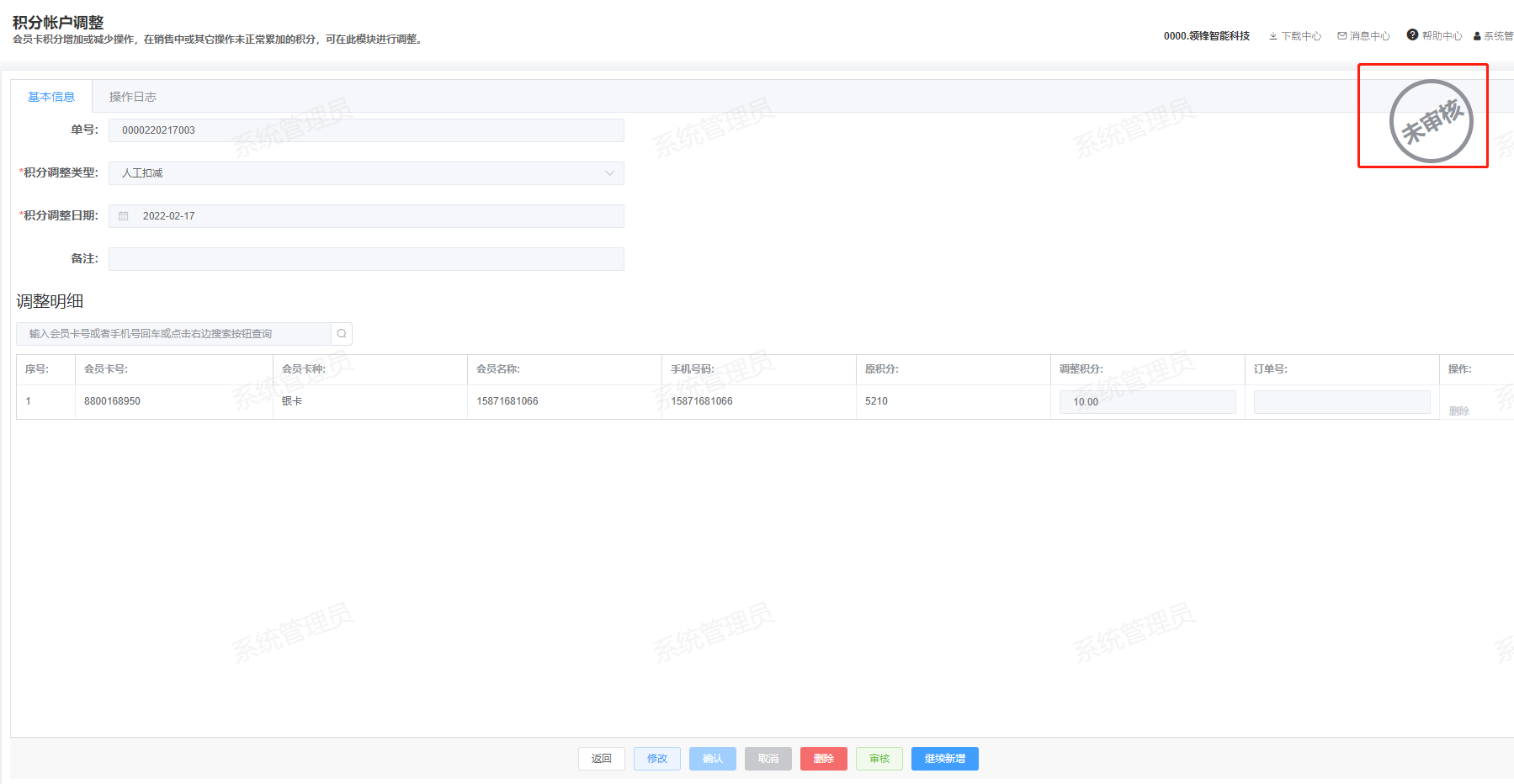The image size is (1514, 784).
Task: Click the 订单号 input in row 1
Action: click(1341, 402)
